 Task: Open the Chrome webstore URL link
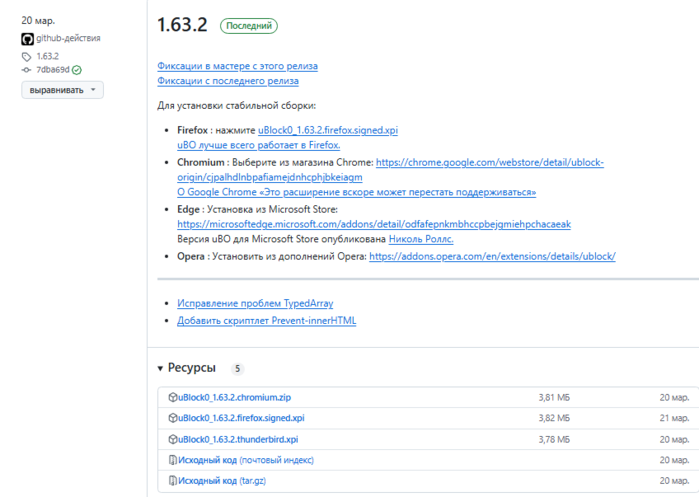[391, 170]
